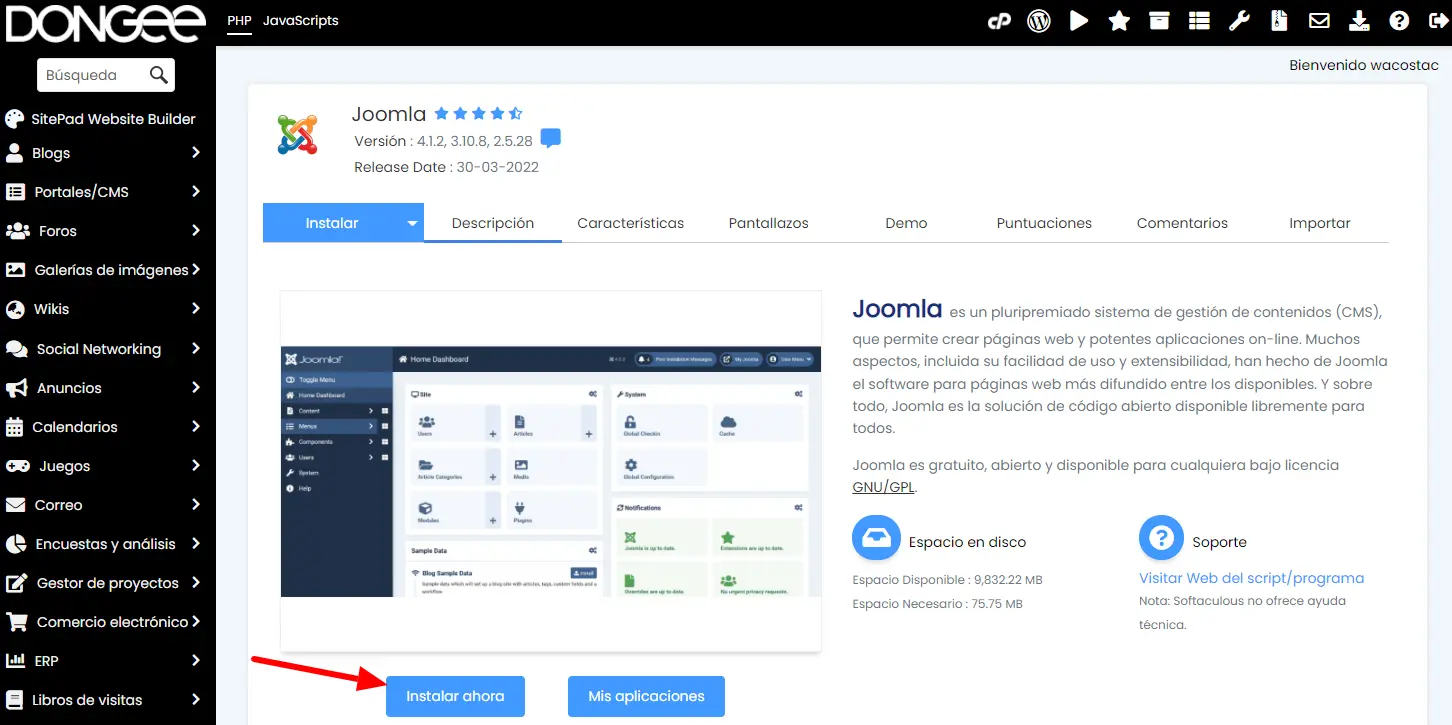This screenshot has height=725, width=1452.
Task: Select the PHP scripts tab
Action: [x=240, y=20]
